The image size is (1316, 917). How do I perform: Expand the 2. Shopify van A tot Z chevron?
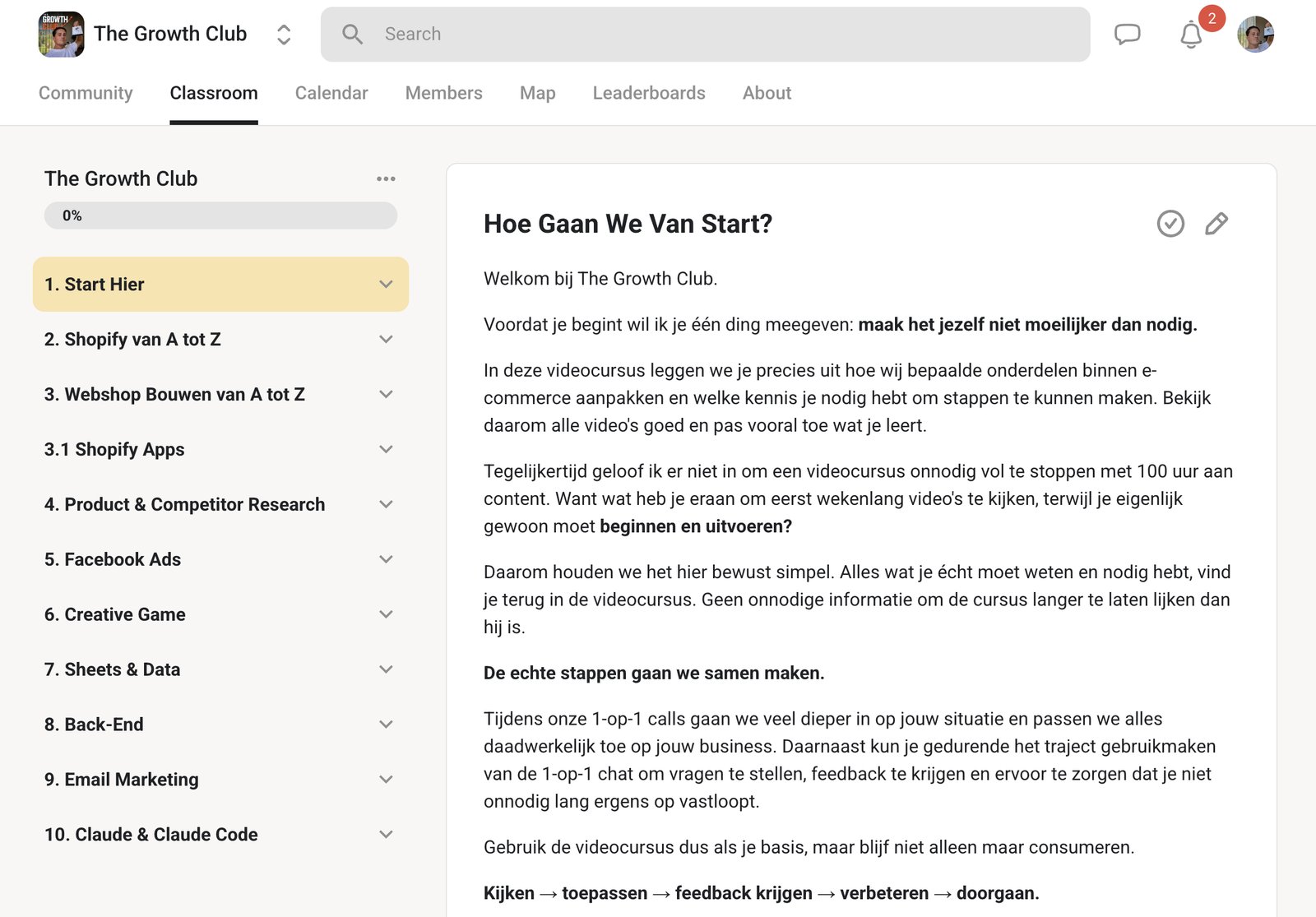click(x=386, y=340)
